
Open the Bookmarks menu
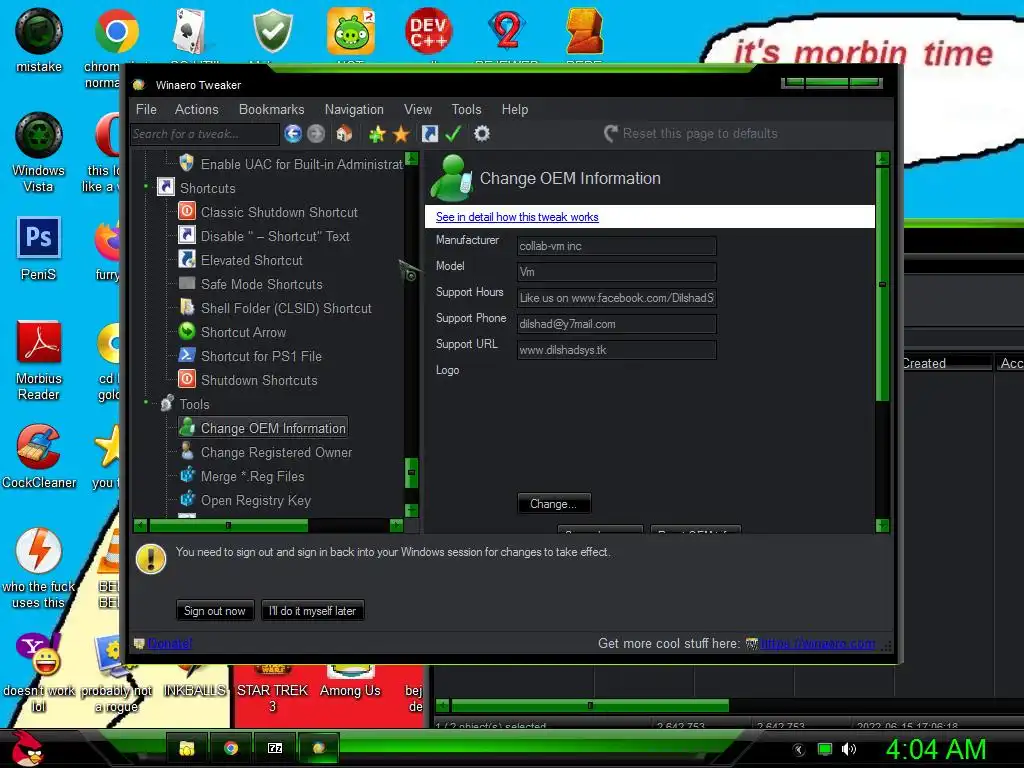click(x=272, y=109)
